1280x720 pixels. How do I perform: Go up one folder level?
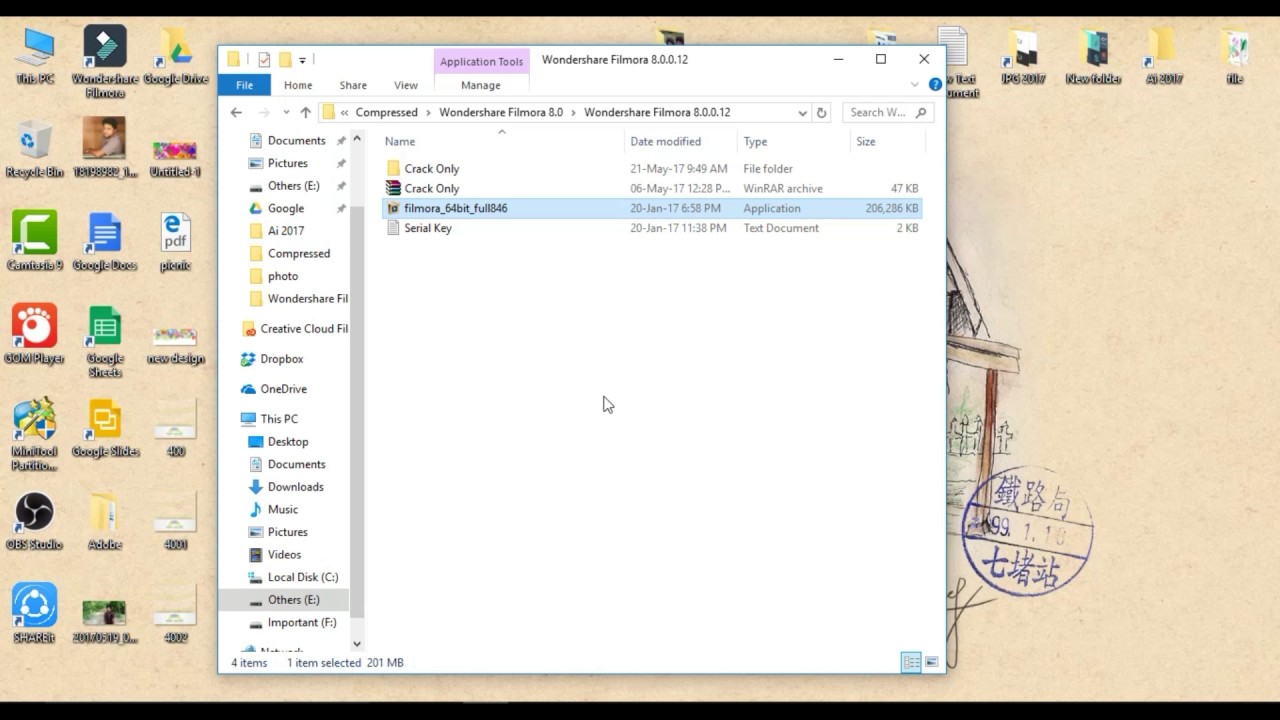306,113
